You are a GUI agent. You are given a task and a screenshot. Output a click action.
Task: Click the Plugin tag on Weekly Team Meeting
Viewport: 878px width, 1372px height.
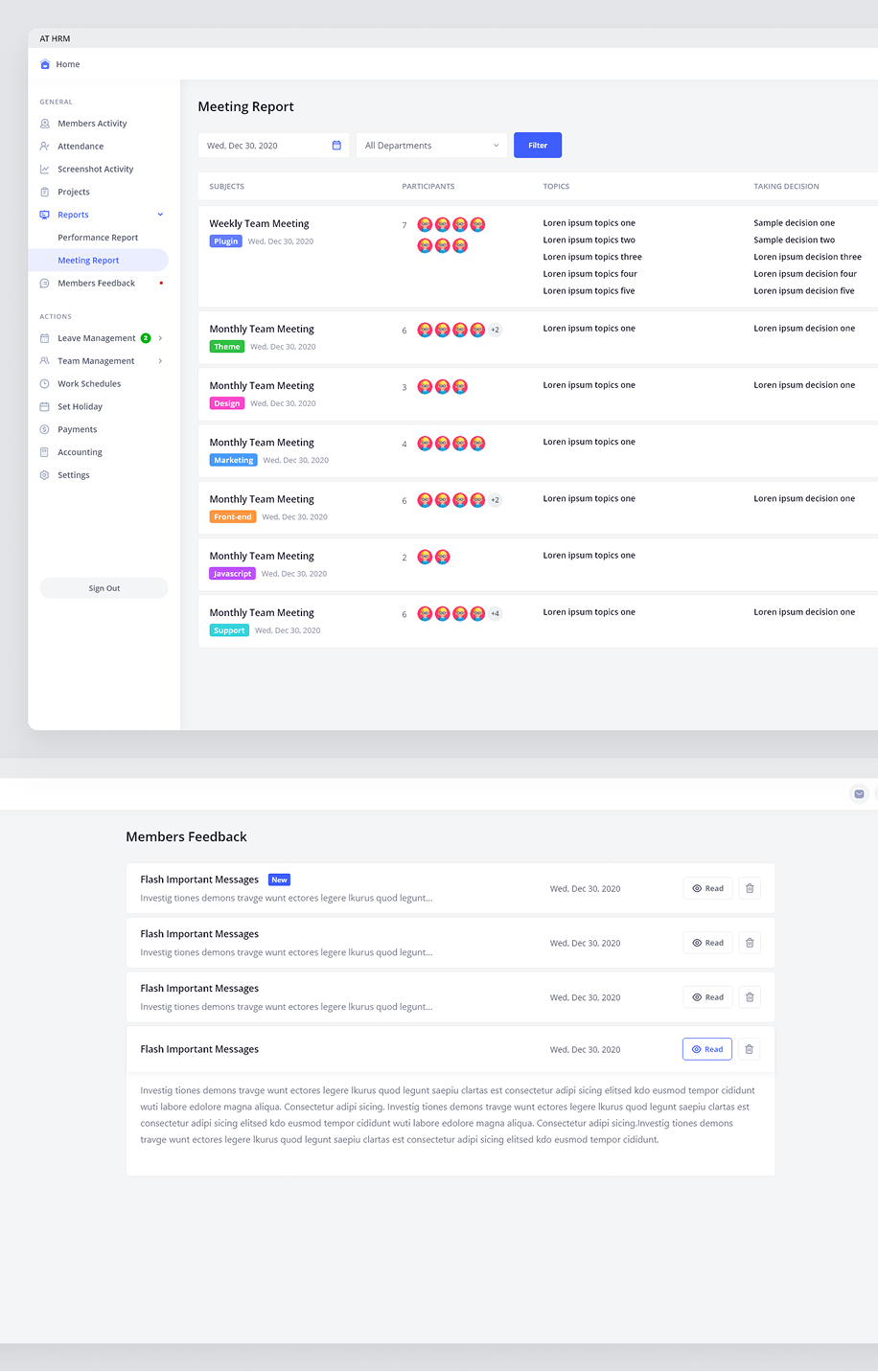(226, 241)
